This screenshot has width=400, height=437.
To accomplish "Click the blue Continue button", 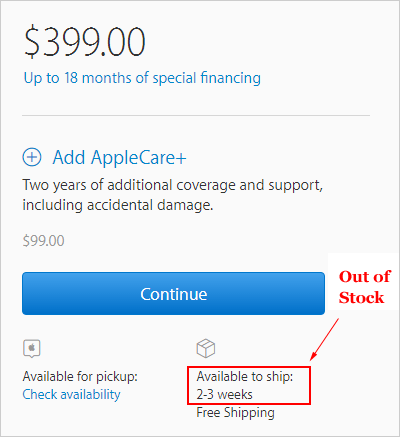I will (x=173, y=293).
